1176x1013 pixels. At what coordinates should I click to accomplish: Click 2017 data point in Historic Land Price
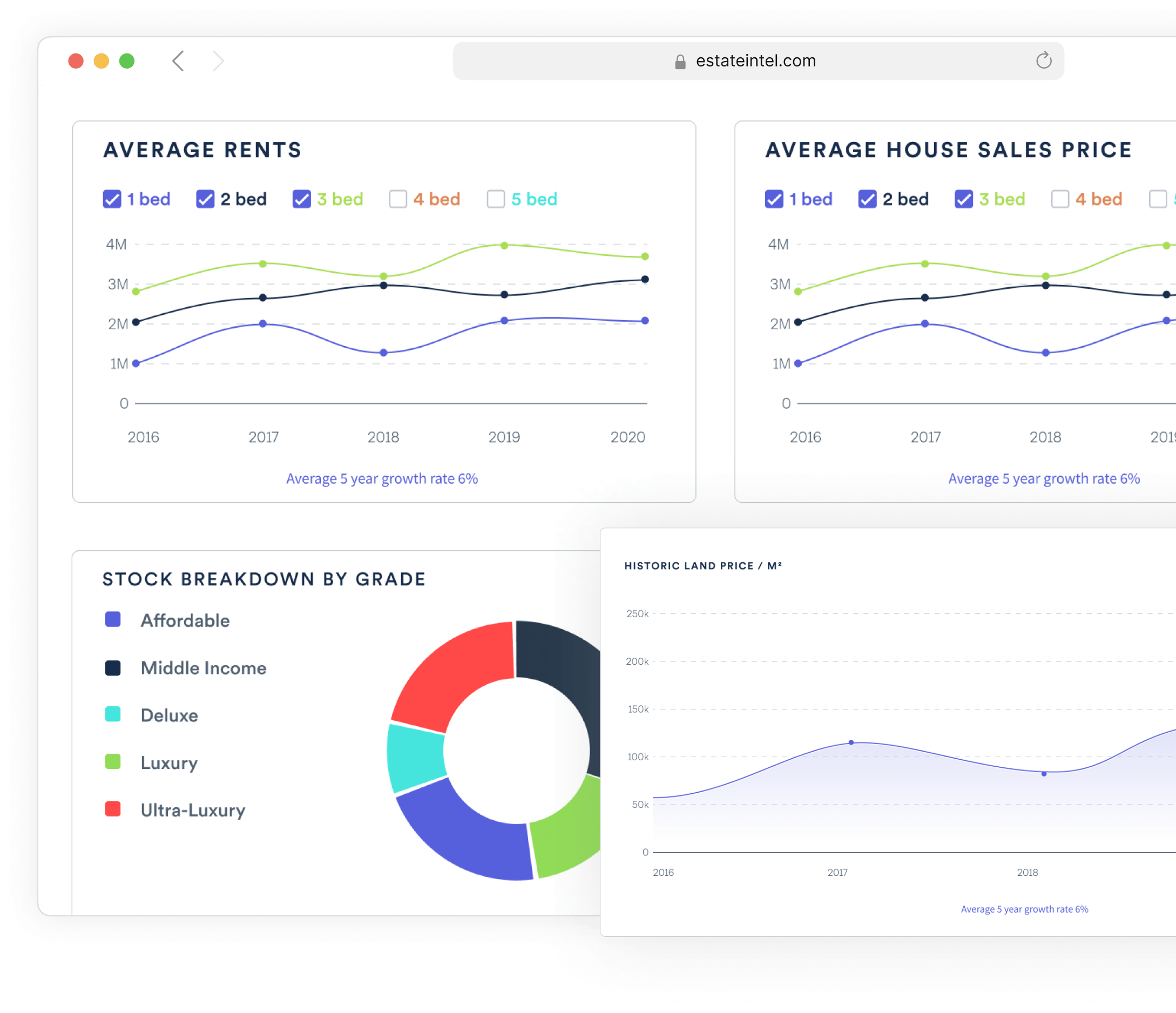tap(851, 742)
